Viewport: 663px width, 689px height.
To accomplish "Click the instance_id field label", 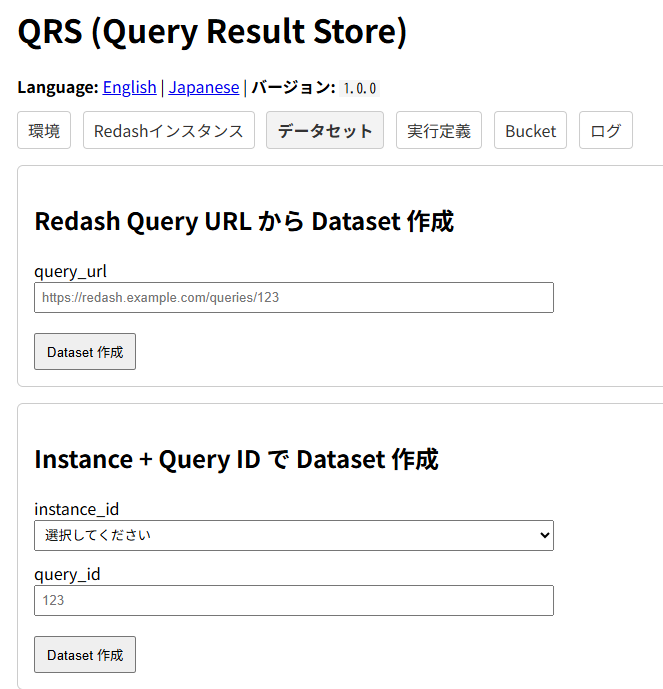I will tap(77, 509).
